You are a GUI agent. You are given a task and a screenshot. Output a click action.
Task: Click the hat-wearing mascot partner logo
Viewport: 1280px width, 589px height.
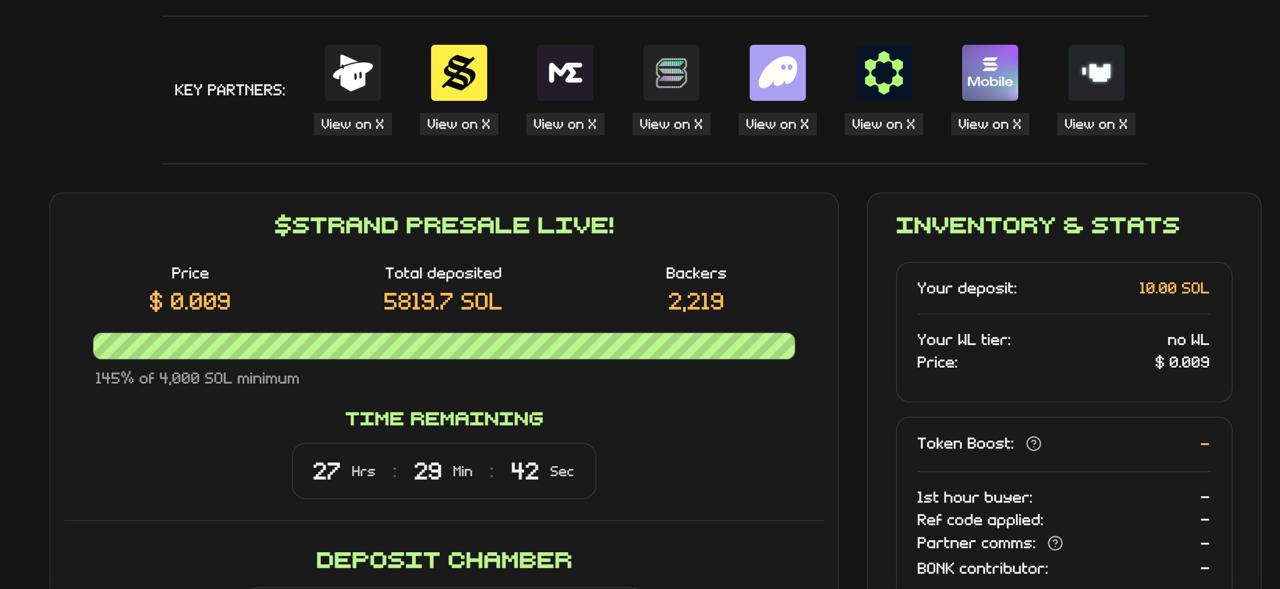pyautogui.click(x=353, y=73)
